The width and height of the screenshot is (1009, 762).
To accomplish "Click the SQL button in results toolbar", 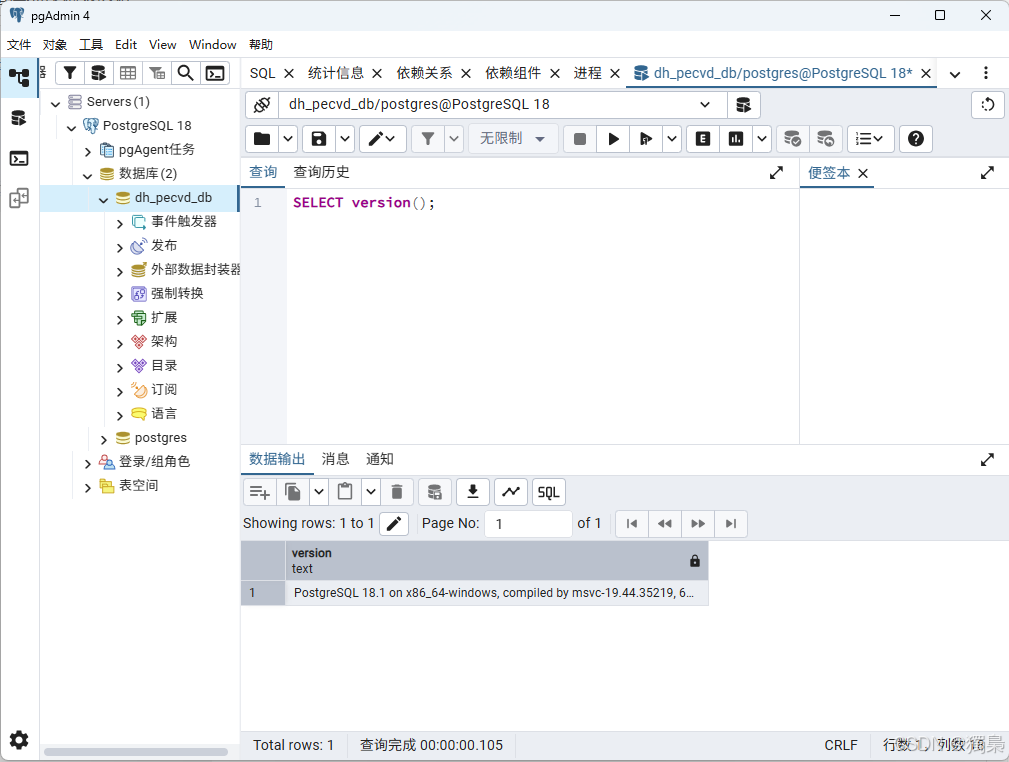I will point(549,492).
